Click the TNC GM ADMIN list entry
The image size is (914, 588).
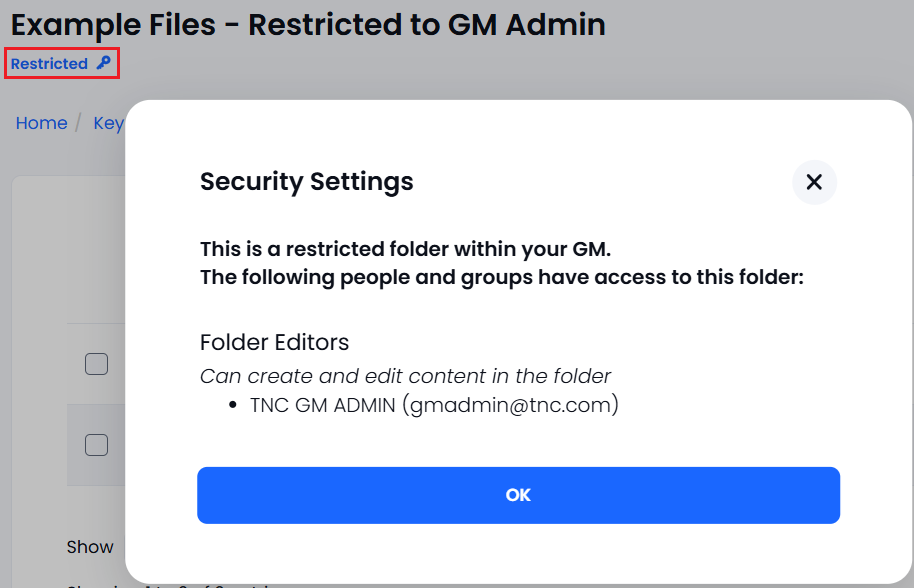tap(434, 404)
